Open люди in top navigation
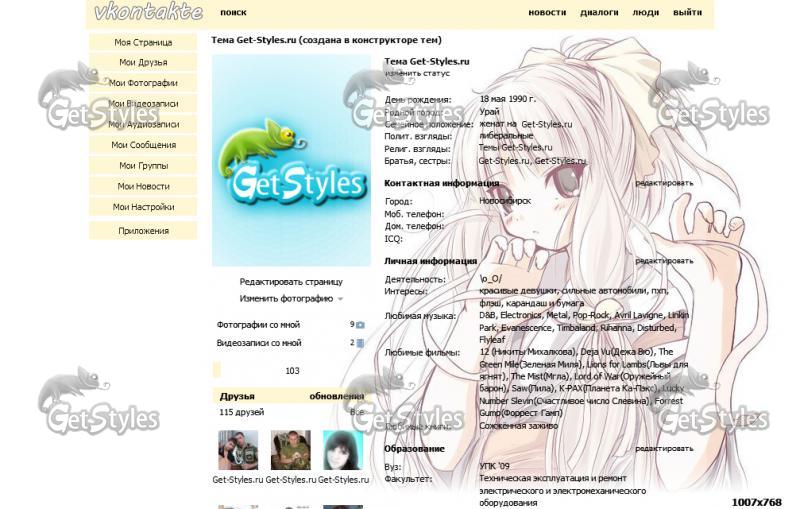The height and width of the screenshot is (509, 800). (x=645, y=12)
